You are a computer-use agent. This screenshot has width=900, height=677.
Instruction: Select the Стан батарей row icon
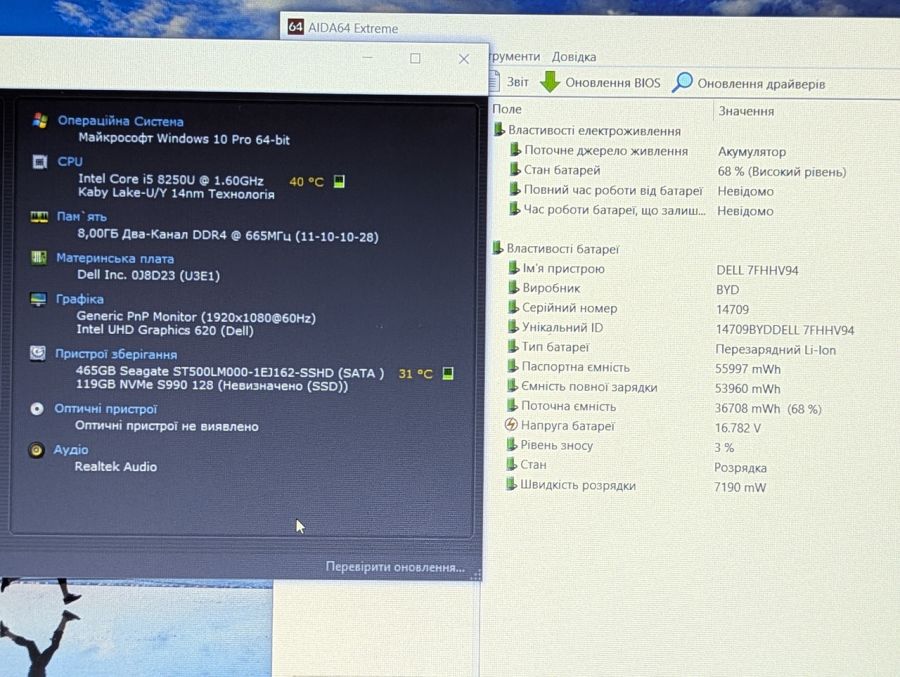[515, 169]
